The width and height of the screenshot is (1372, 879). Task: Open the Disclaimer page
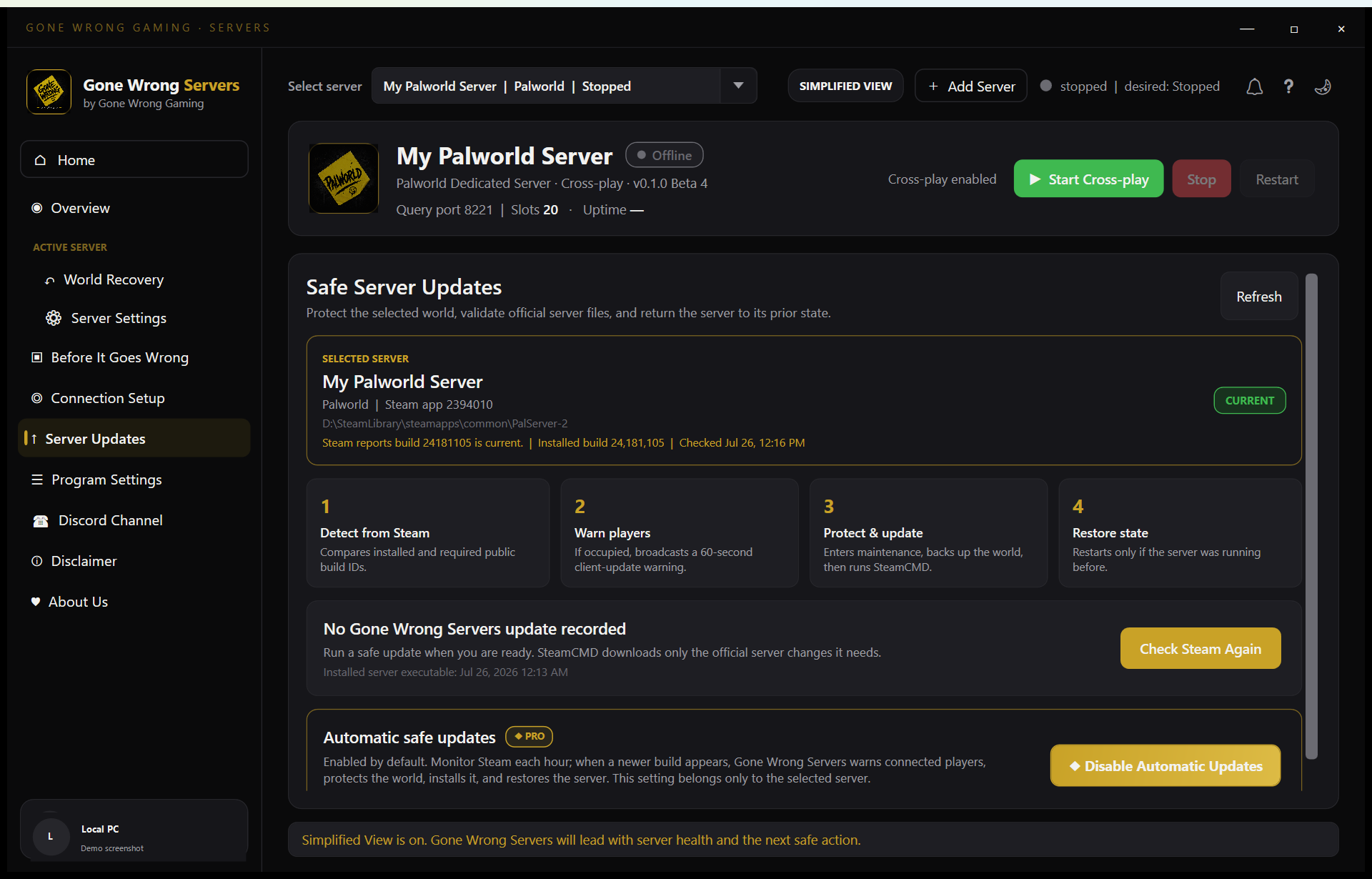pyautogui.click(x=134, y=561)
